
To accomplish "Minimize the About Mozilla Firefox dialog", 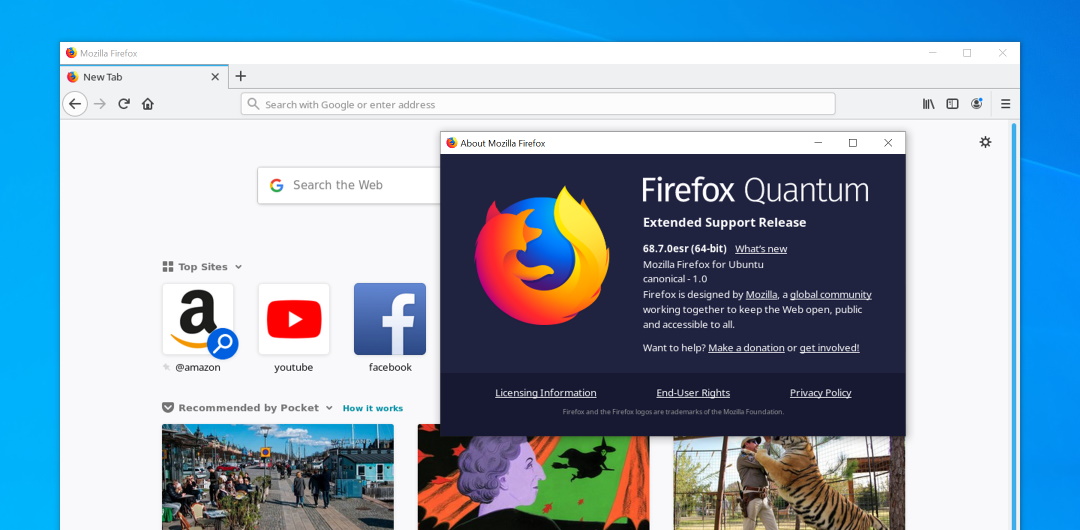I will click(x=818, y=143).
